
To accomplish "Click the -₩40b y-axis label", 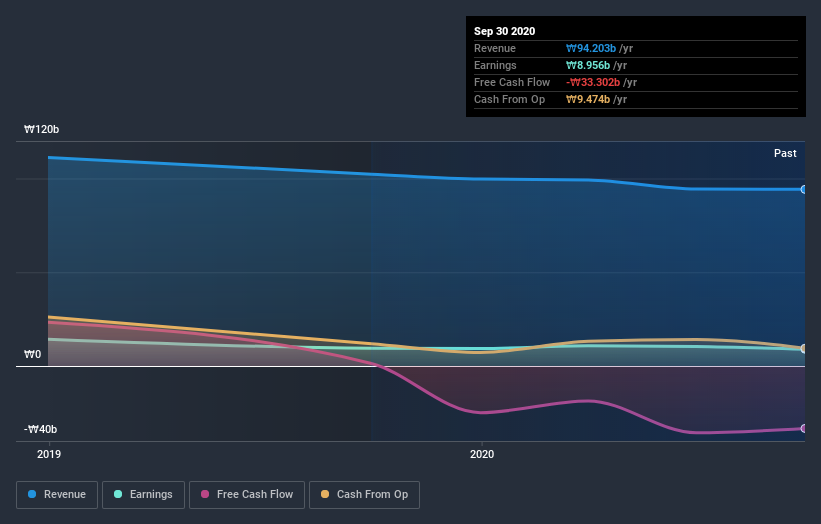I will click(x=40, y=429).
